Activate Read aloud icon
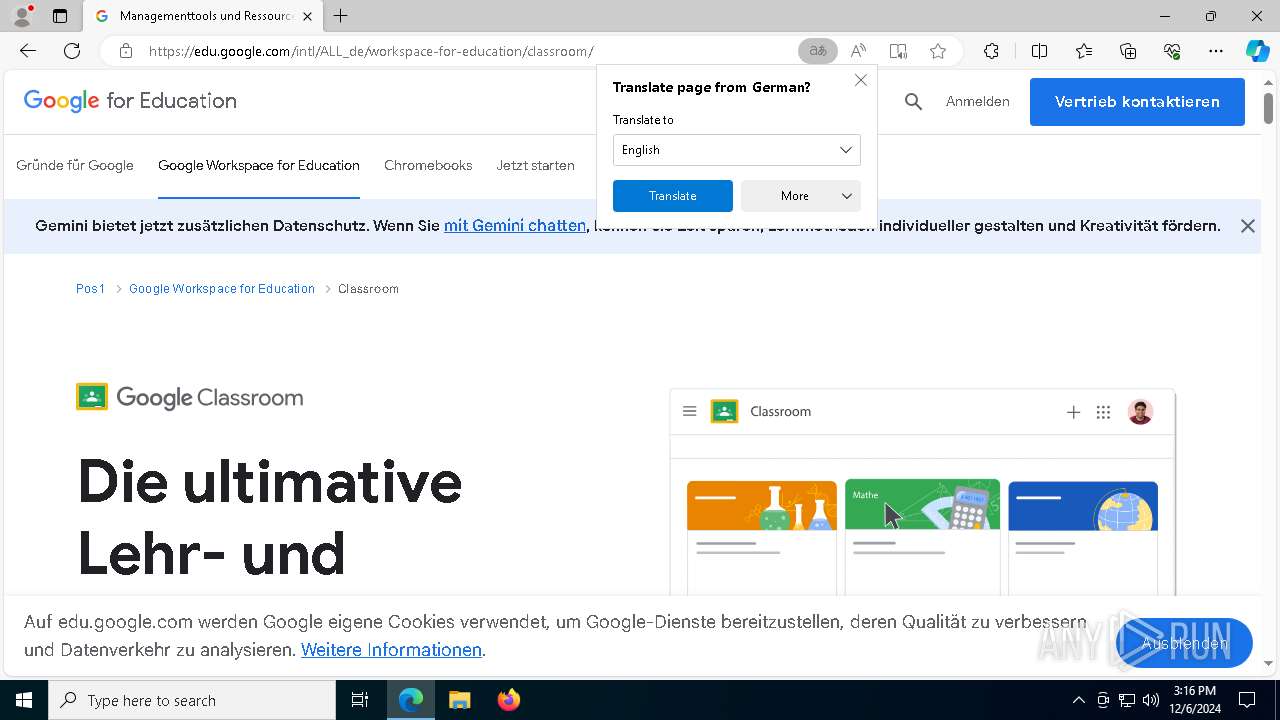Viewport: 1280px width, 720px height. tap(858, 51)
